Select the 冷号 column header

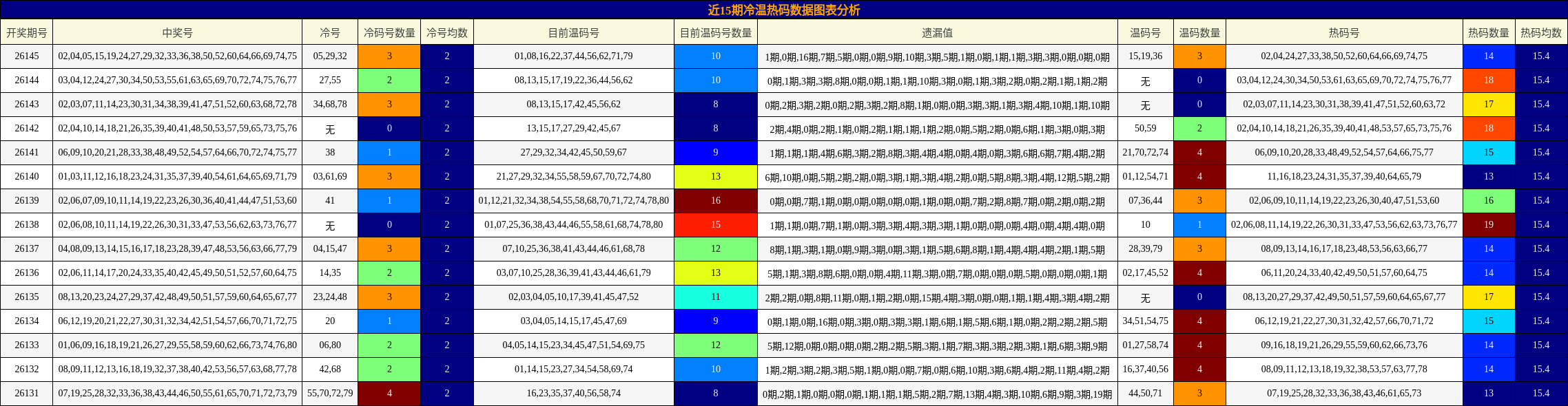pos(330,32)
